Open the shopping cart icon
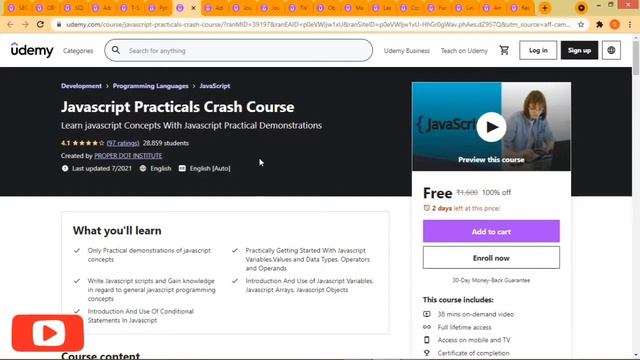Viewport: 640px width, 360px height. click(504, 50)
